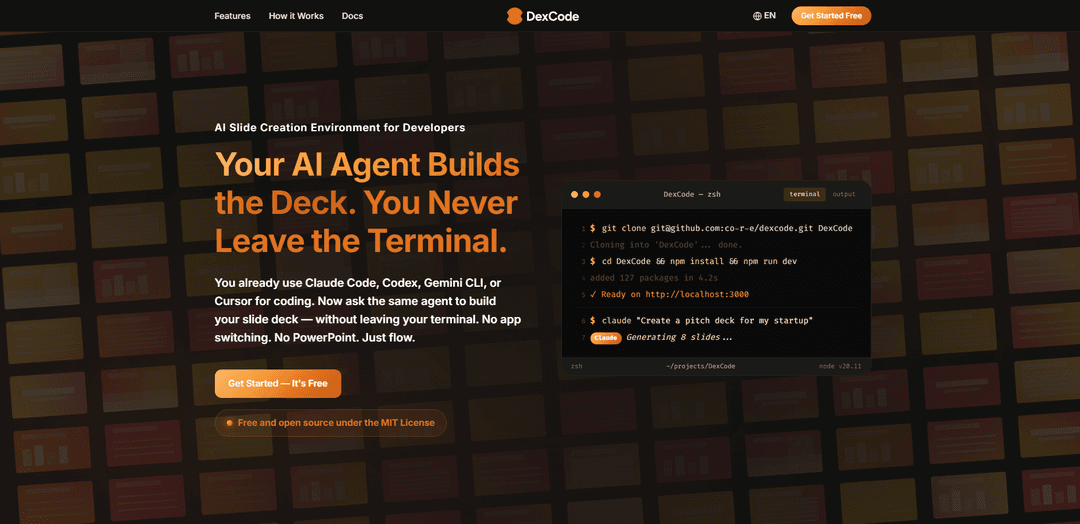Click the dot icon in MIT License badge
The image size is (1080, 524).
tap(229, 423)
